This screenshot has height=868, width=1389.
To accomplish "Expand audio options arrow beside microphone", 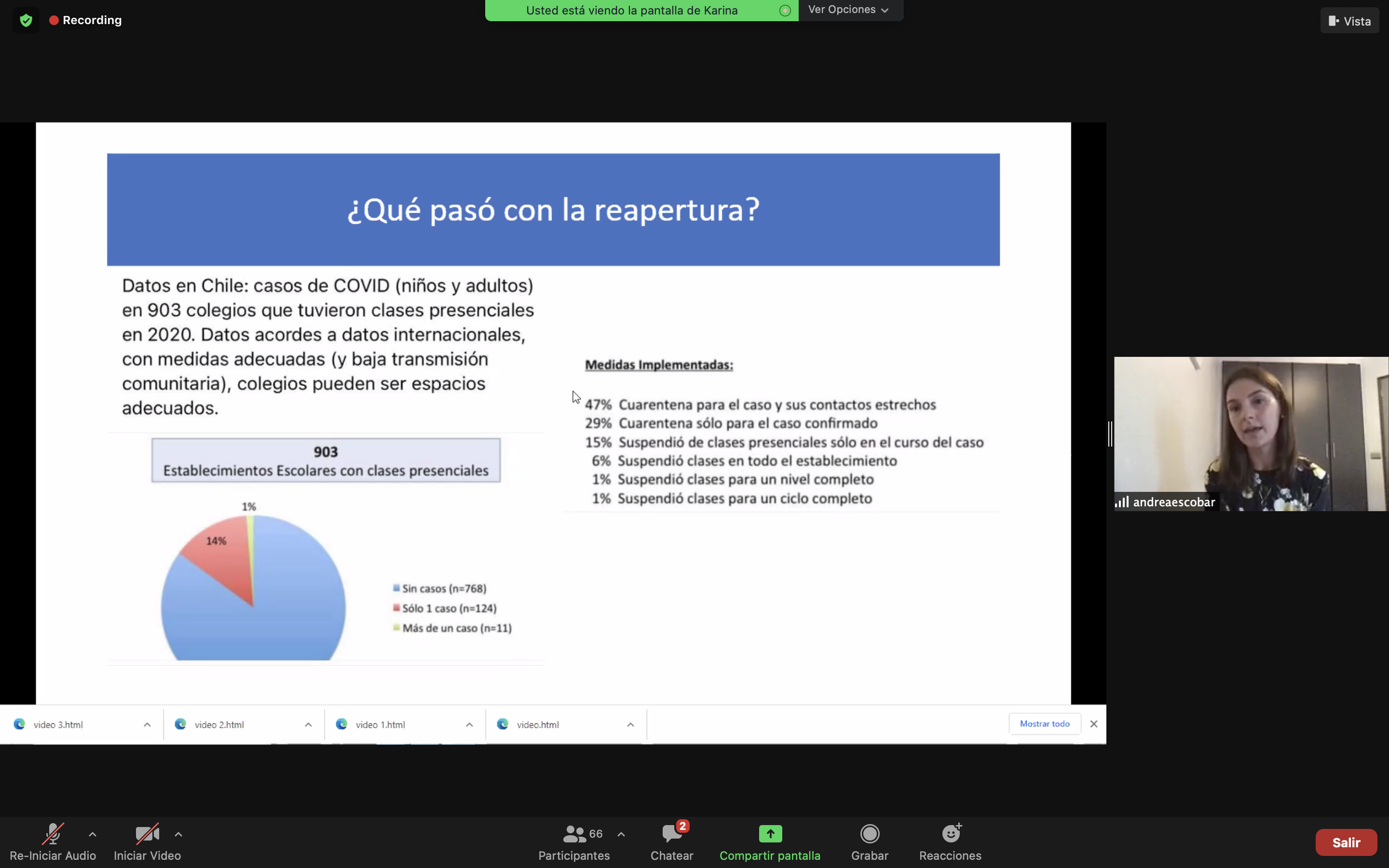I will click(x=93, y=834).
